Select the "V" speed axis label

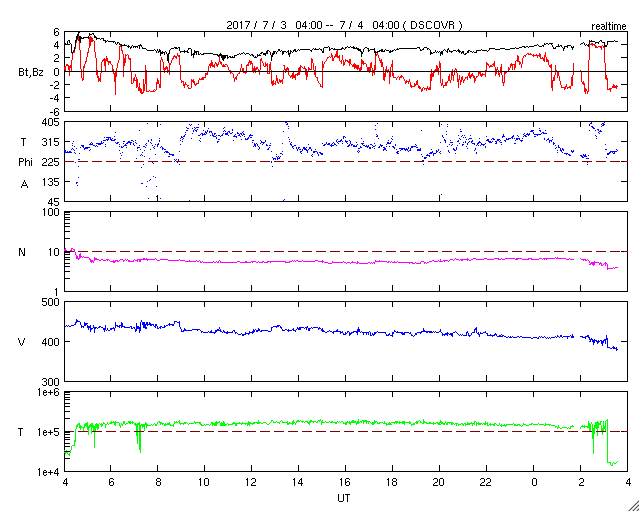22,342
